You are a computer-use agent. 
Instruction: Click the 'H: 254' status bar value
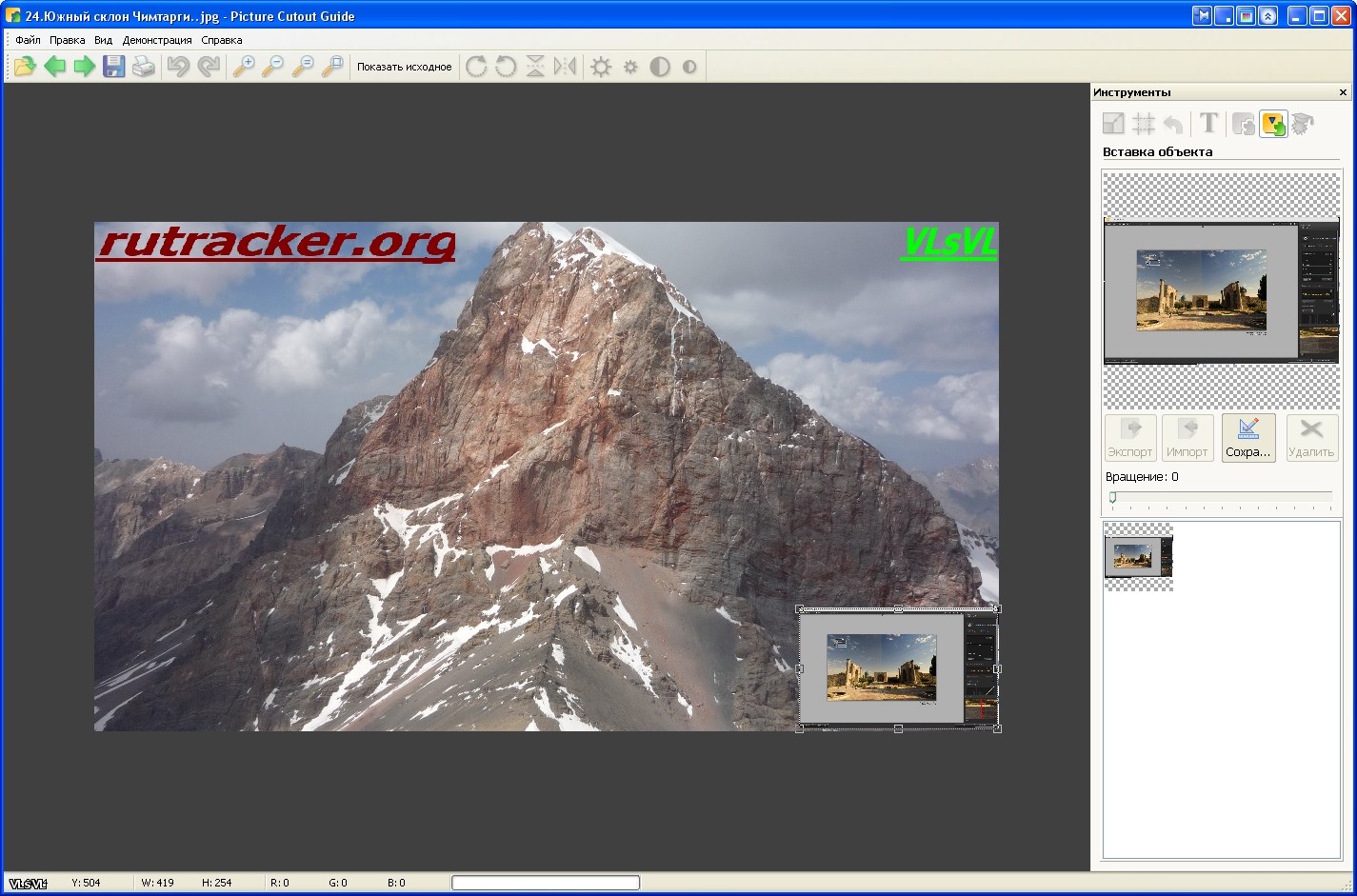click(x=217, y=884)
